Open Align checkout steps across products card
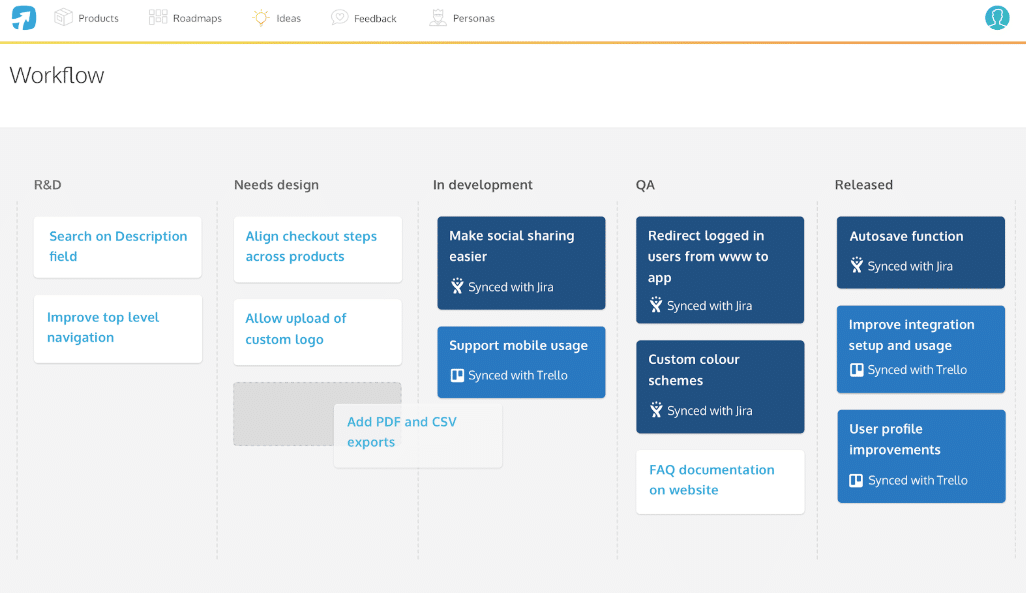Screen dimensions: 1026x593 tap(317, 249)
